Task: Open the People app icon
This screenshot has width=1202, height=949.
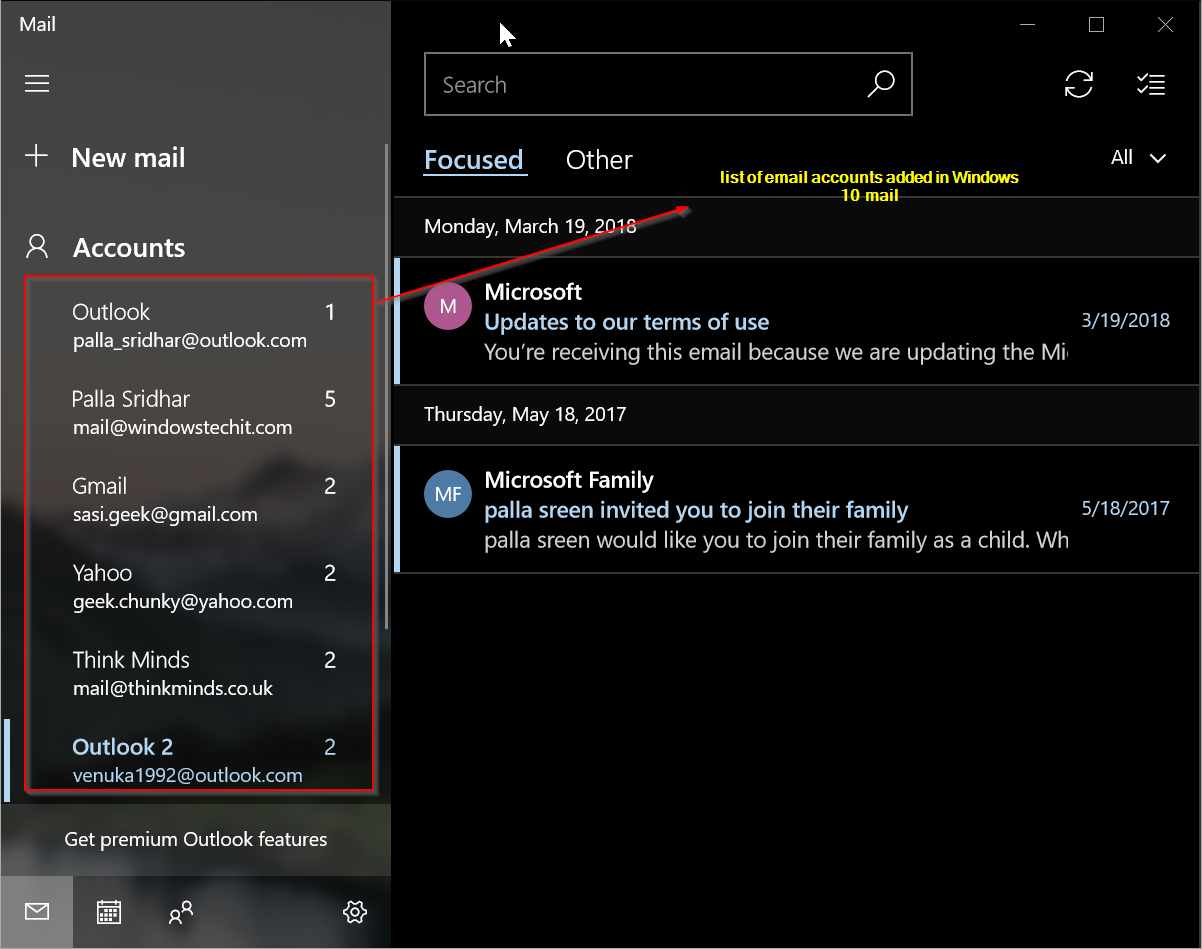Action: 181,912
